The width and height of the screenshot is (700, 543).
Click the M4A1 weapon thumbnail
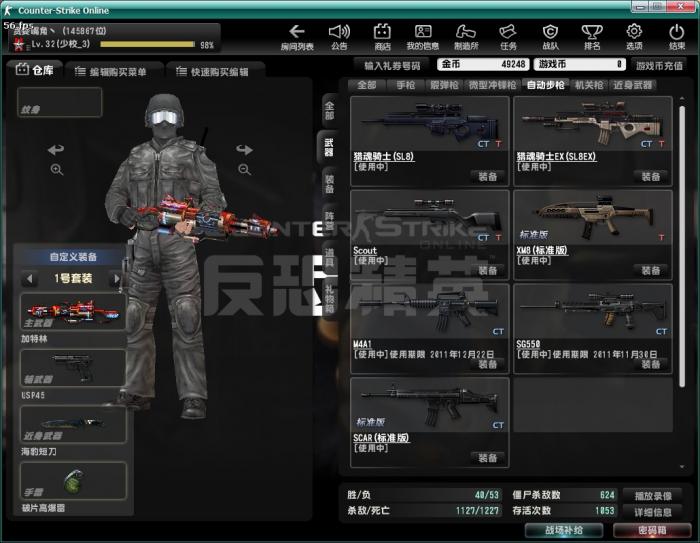pyautogui.click(x=430, y=312)
